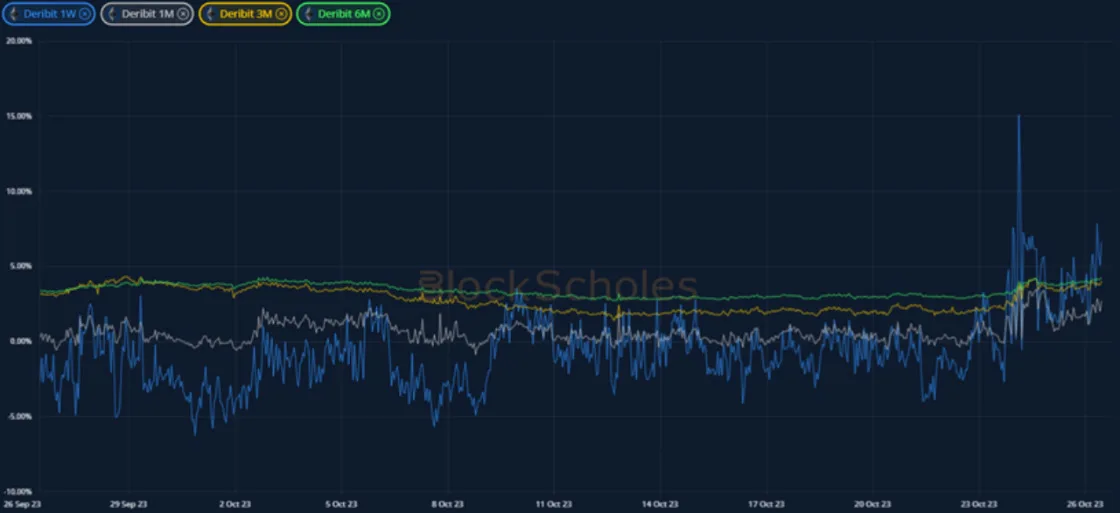The height and width of the screenshot is (513, 1120).
Task: Click the 5 Oct 23 date label
Action: coord(341,504)
